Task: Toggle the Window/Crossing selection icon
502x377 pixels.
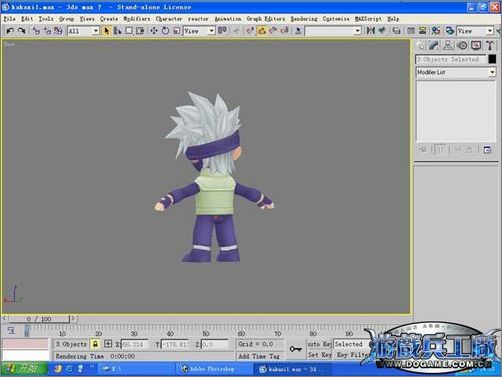Action: (140, 31)
